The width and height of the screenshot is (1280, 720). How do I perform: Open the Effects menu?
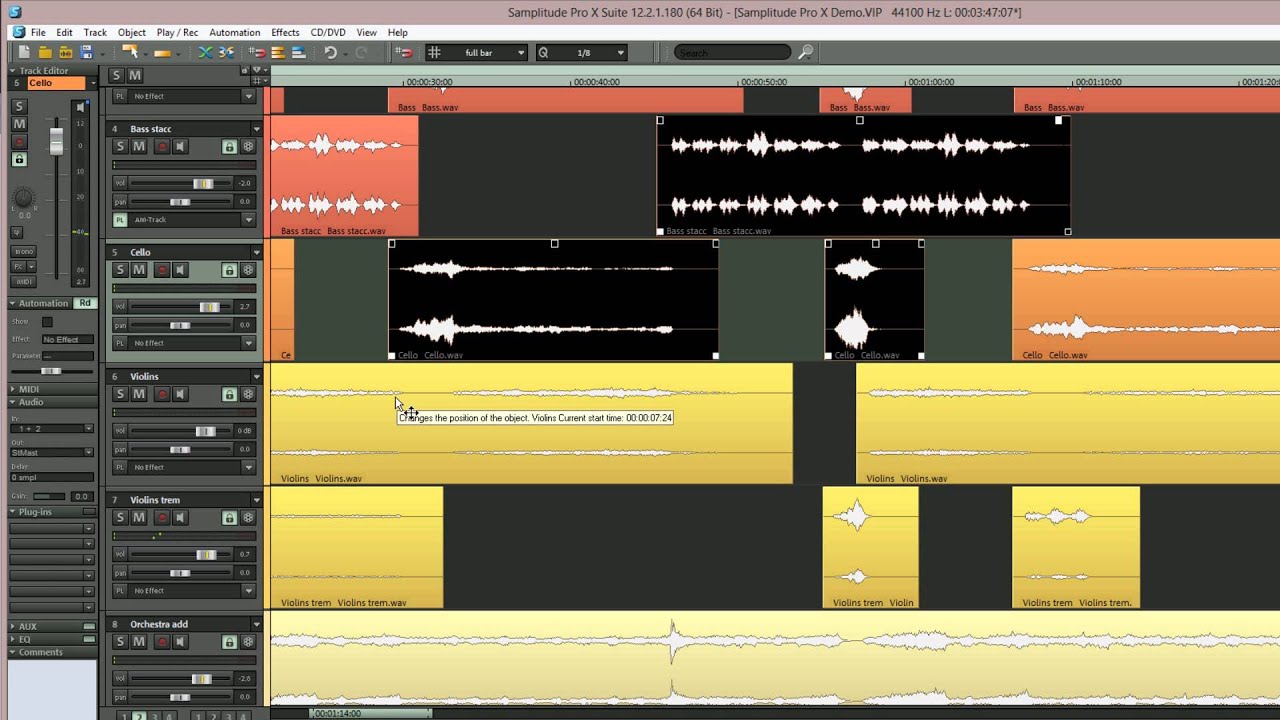pyautogui.click(x=285, y=33)
